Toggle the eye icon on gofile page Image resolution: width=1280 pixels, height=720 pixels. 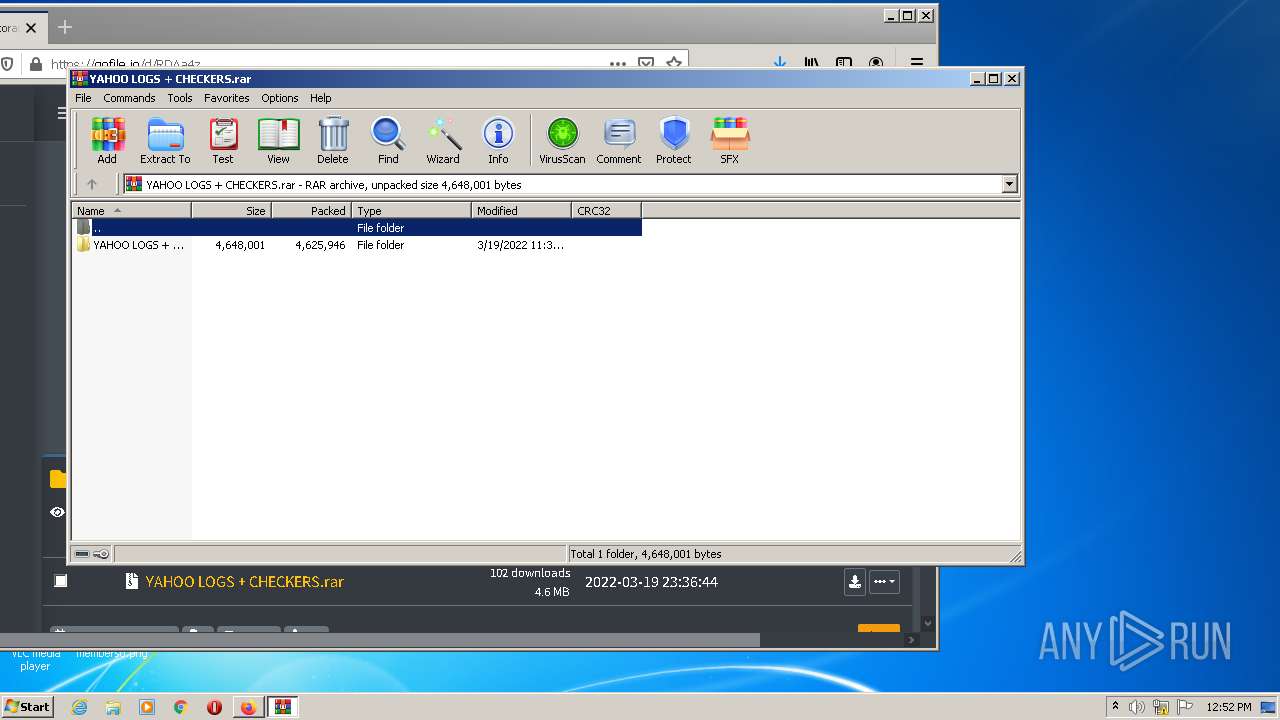[58, 512]
